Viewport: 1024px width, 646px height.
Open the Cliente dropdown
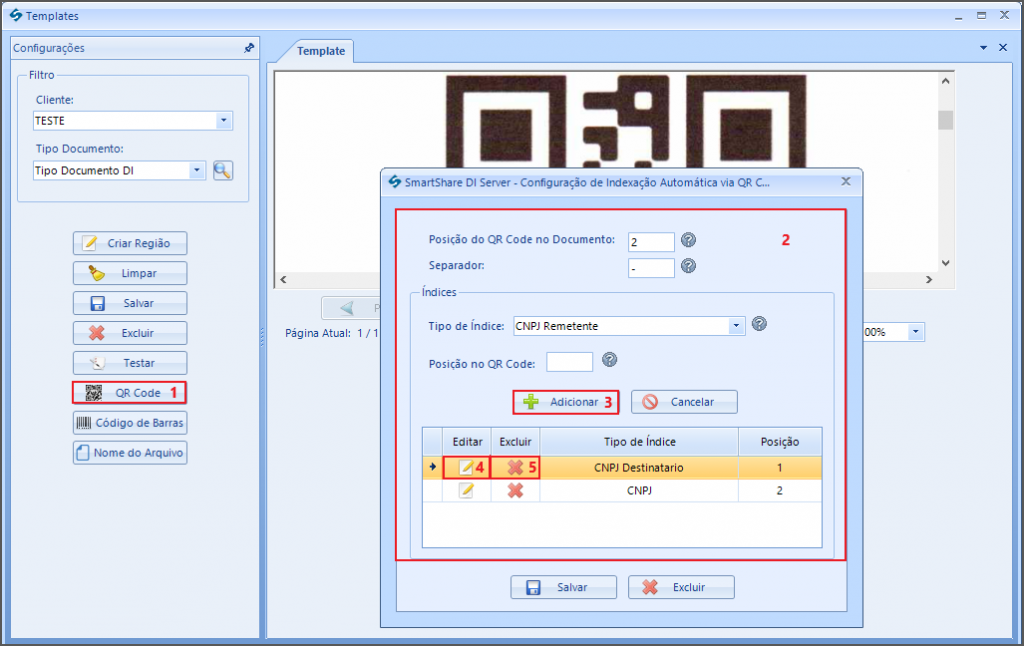[x=223, y=121]
